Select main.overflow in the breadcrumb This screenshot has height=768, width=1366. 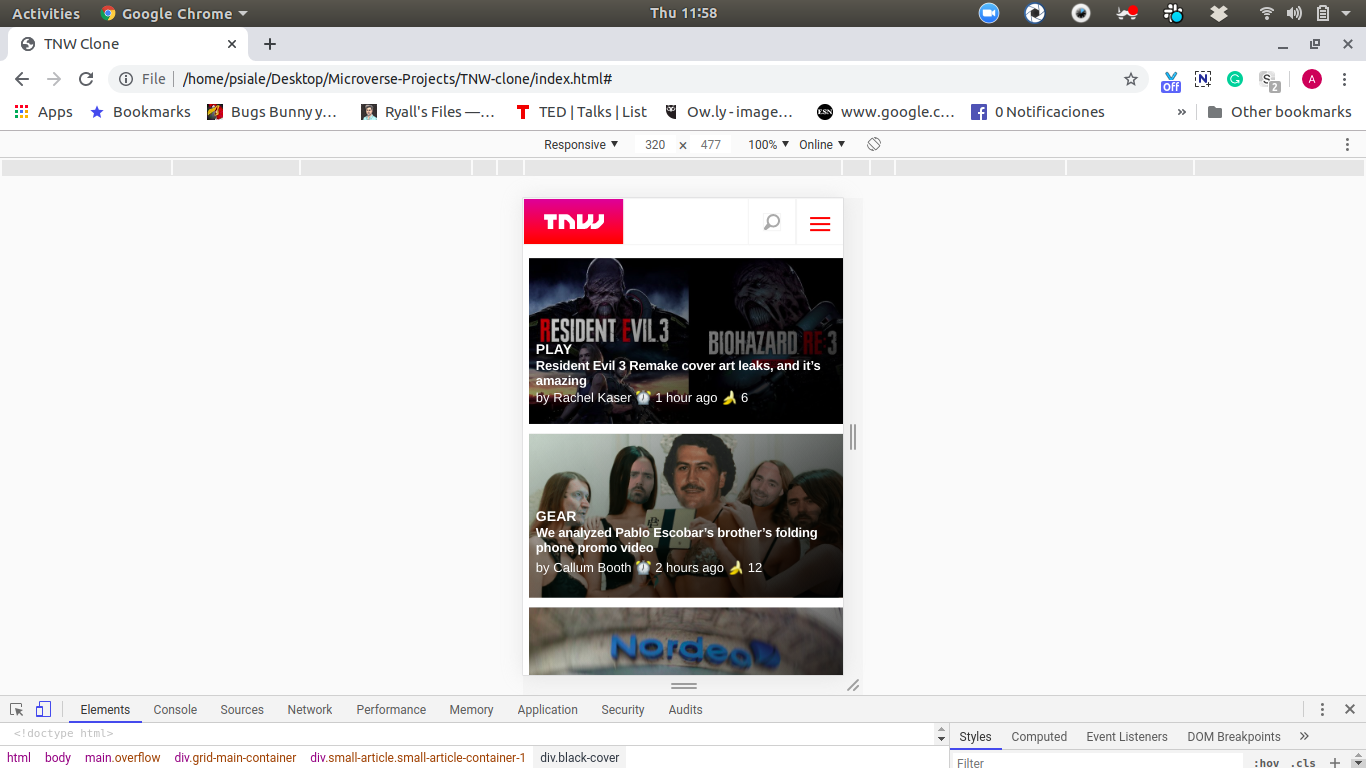pyautogui.click(x=122, y=757)
